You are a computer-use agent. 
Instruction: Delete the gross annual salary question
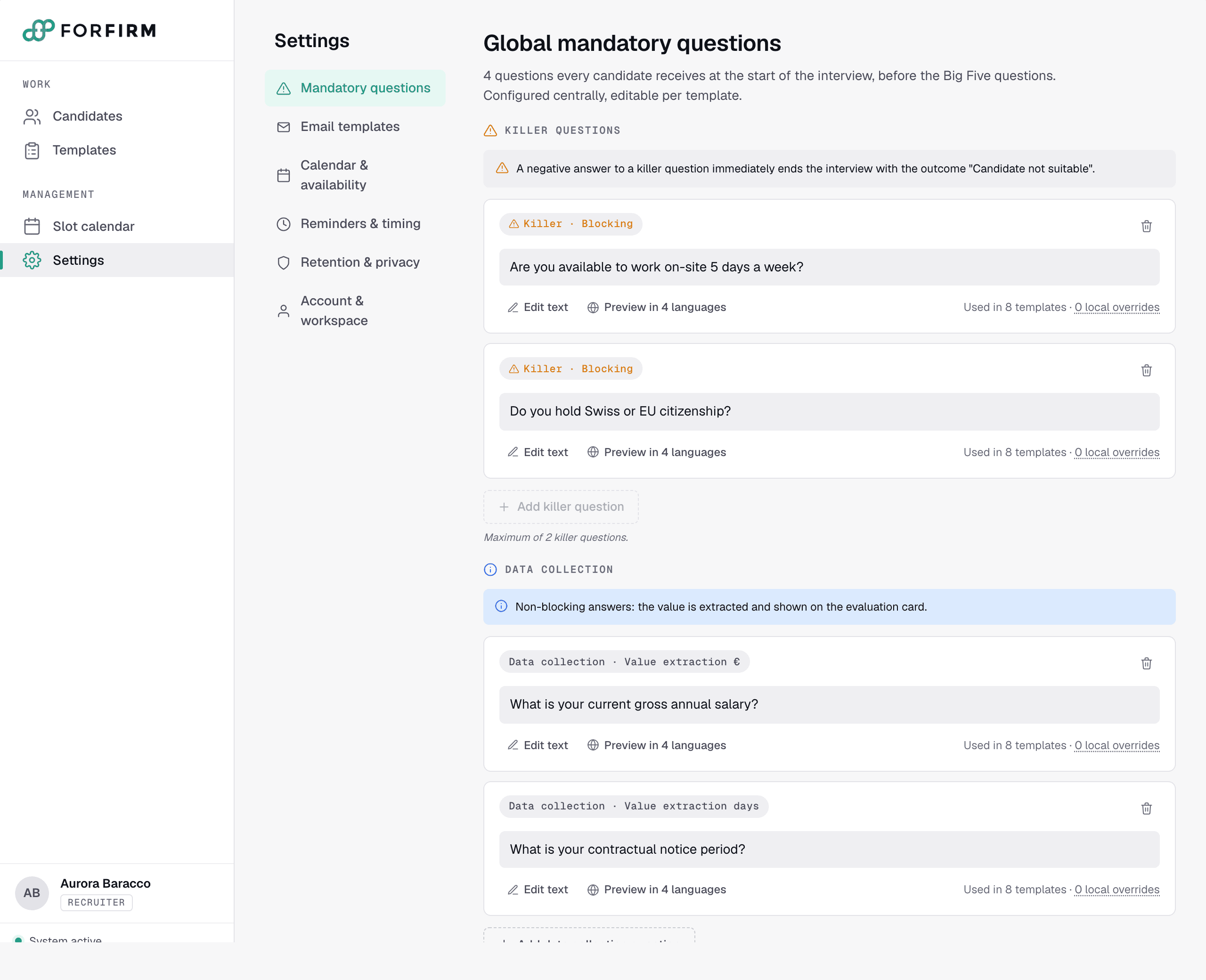pos(1146,664)
